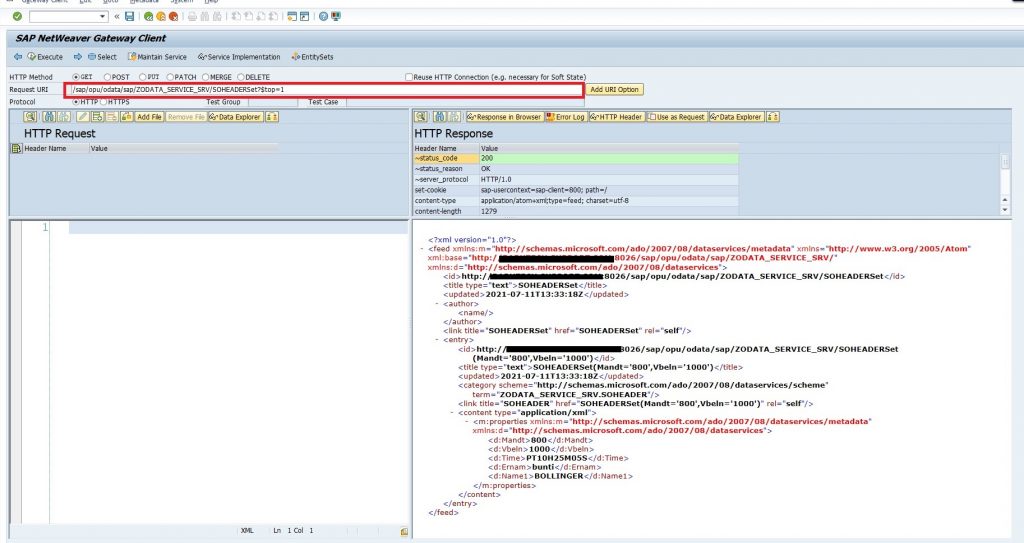Click the green Enter checkmark icon
Viewport: 1024px width, 543px height.
click(x=17, y=16)
